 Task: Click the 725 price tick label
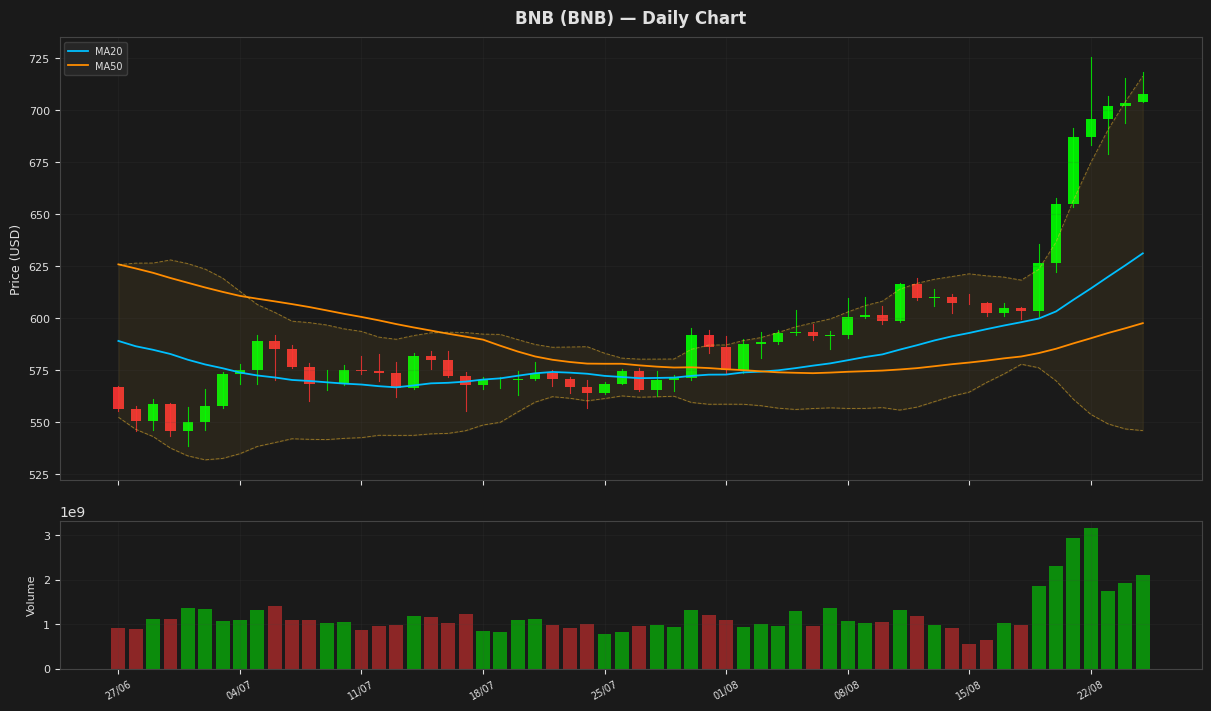(x=38, y=60)
